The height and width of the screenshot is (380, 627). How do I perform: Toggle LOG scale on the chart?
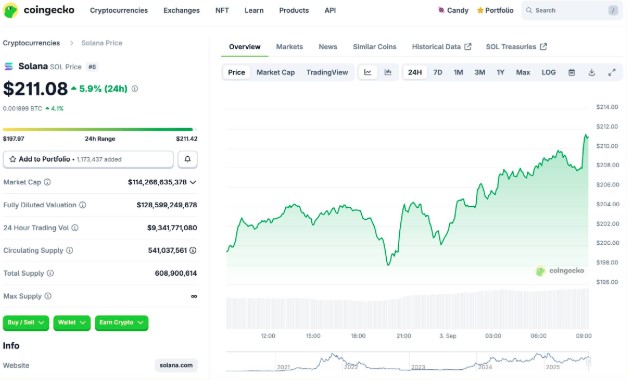[548, 72]
